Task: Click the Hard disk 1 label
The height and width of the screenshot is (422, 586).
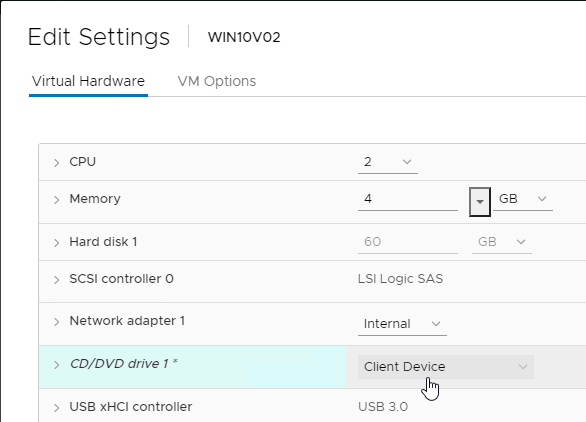Action: tap(103, 242)
